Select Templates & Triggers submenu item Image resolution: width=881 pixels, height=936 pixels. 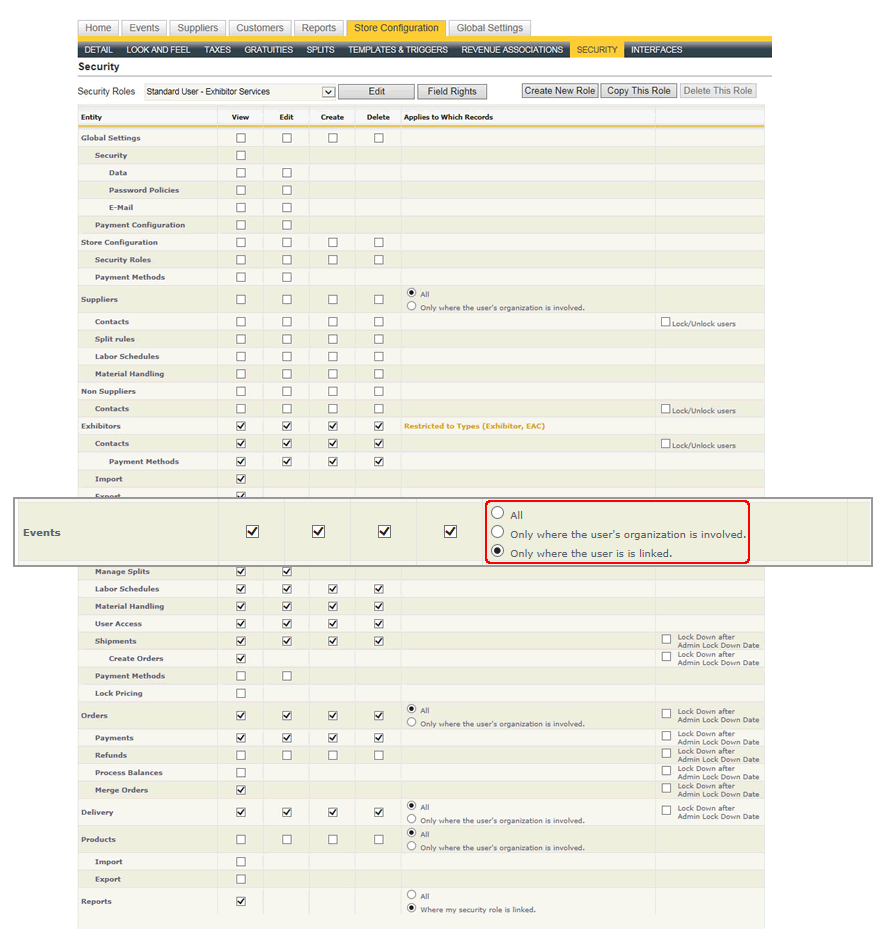coord(399,50)
